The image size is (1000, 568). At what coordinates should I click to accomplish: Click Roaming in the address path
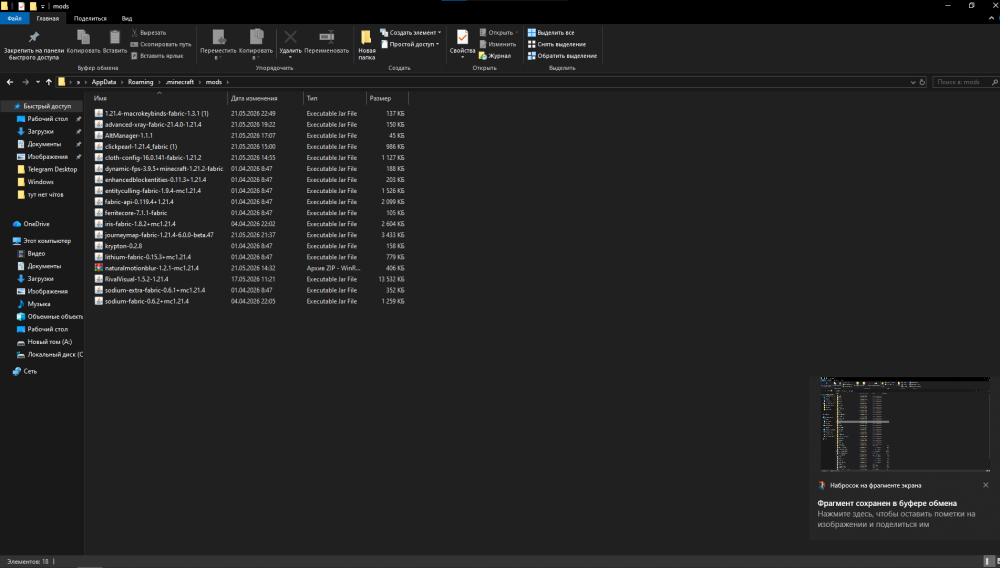pyautogui.click(x=140, y=82)
